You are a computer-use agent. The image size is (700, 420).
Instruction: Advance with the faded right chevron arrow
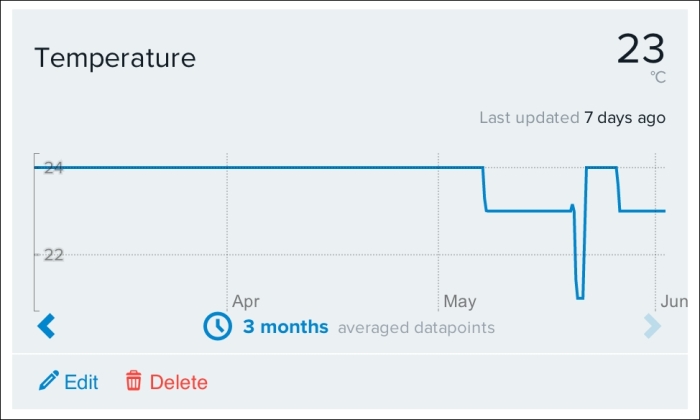coord(652,326)
